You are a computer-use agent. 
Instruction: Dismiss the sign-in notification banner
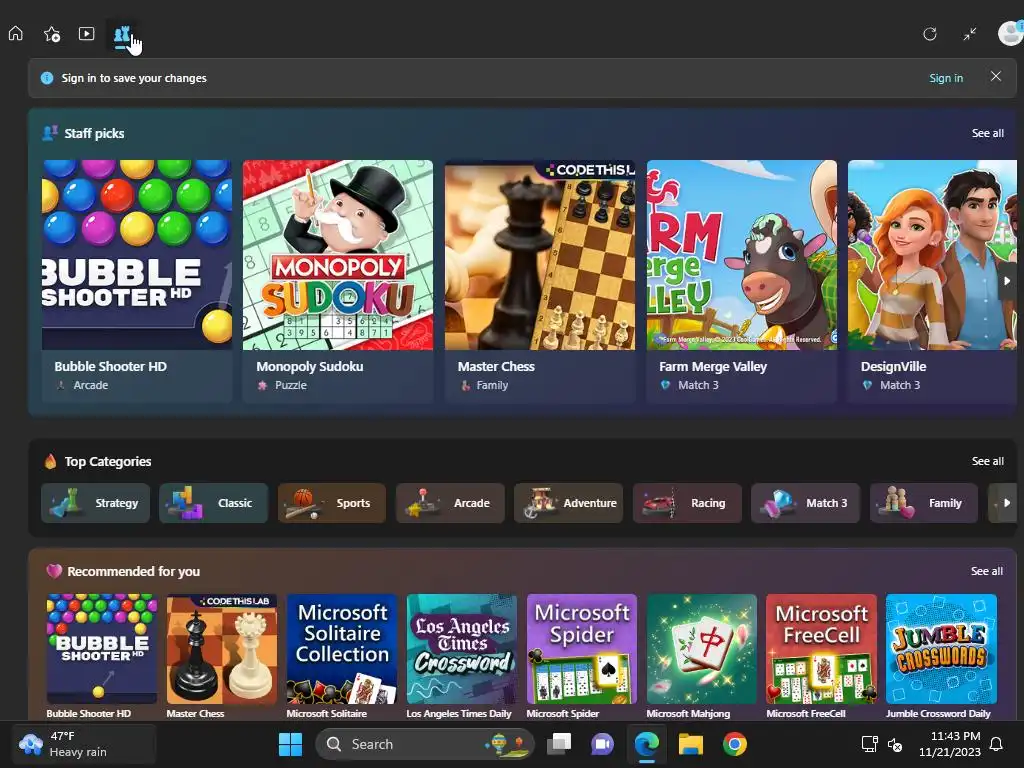(995, 76)
